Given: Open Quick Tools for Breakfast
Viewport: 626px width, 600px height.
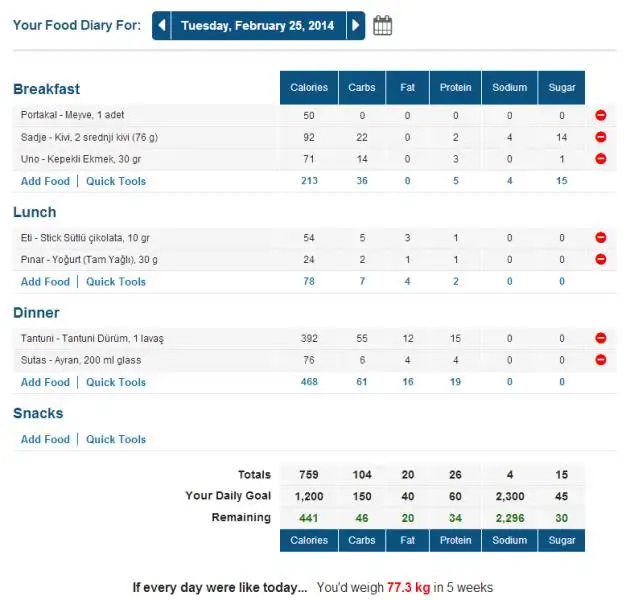Looking at the screenshot, I should click(116, 181).
